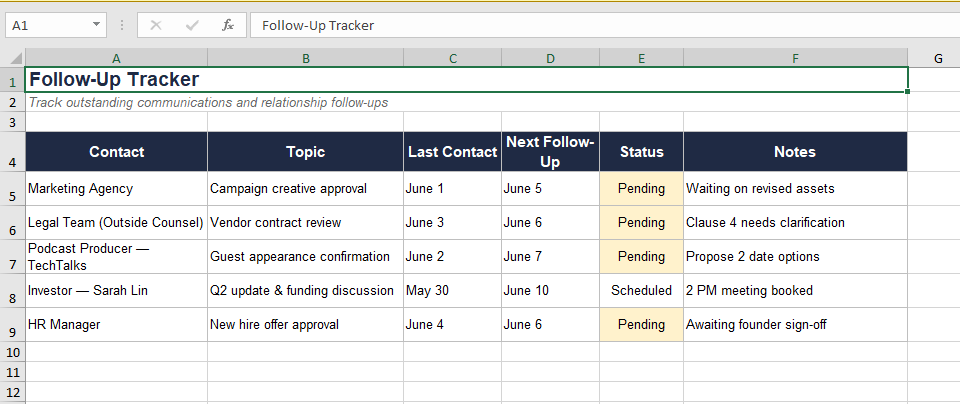Select the HR Manager cell
This screenshot has width=960, height=404.
(x=116, y=324)
